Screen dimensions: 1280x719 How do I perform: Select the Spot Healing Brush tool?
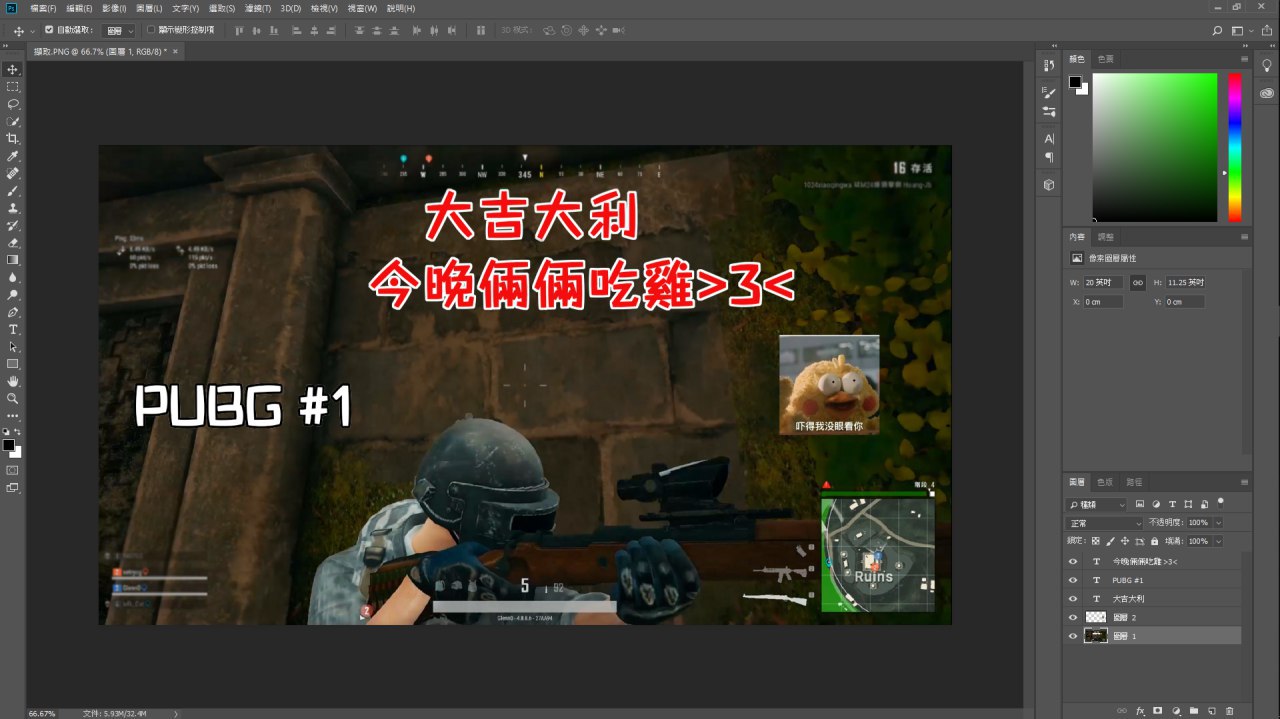pos(13,173)
